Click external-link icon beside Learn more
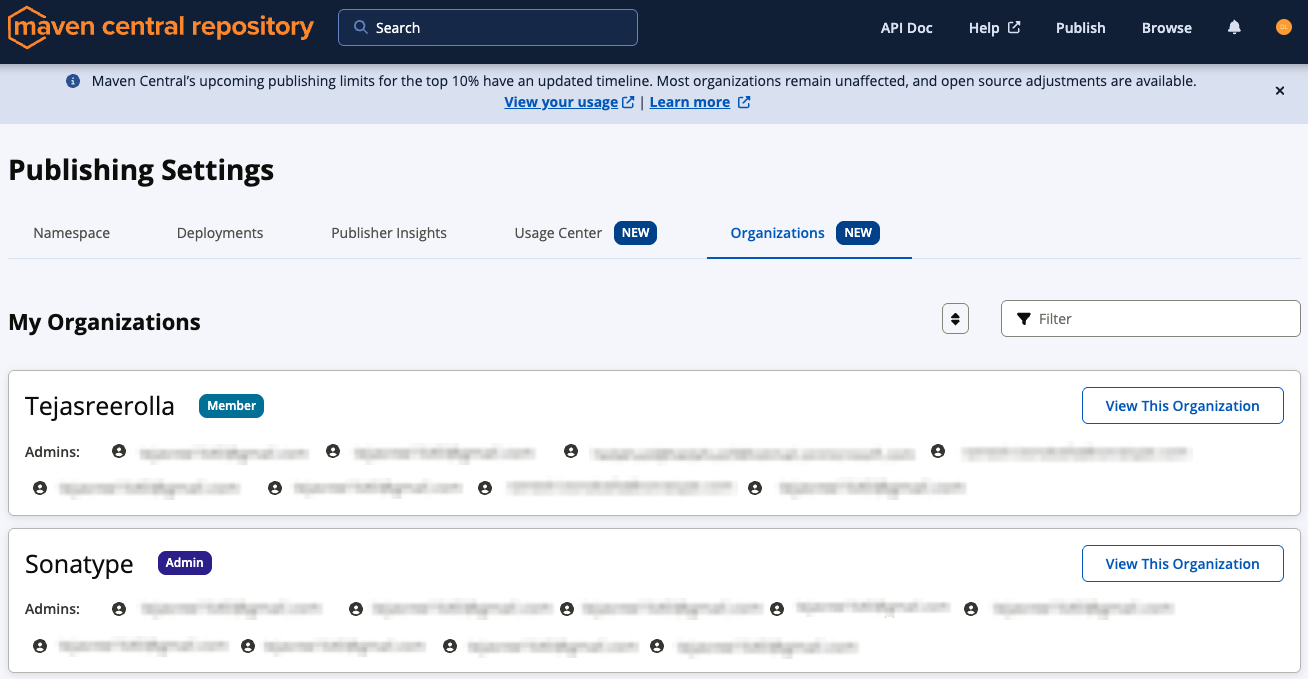The image size is (1308, 679). pos(744,102)
